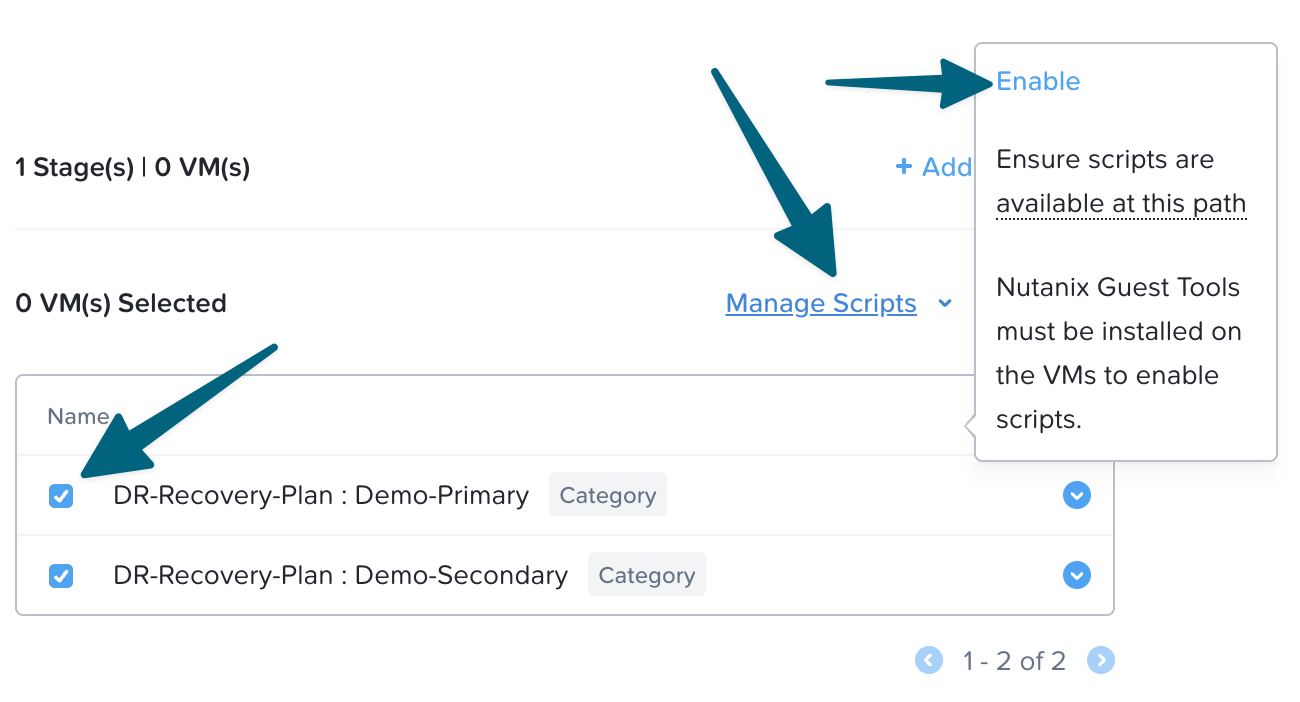This screenshot has height=702, width=1300.
Task: Click the '1 Stage(s) | 0 VM(s)' summary
Action: click(133, 168)
